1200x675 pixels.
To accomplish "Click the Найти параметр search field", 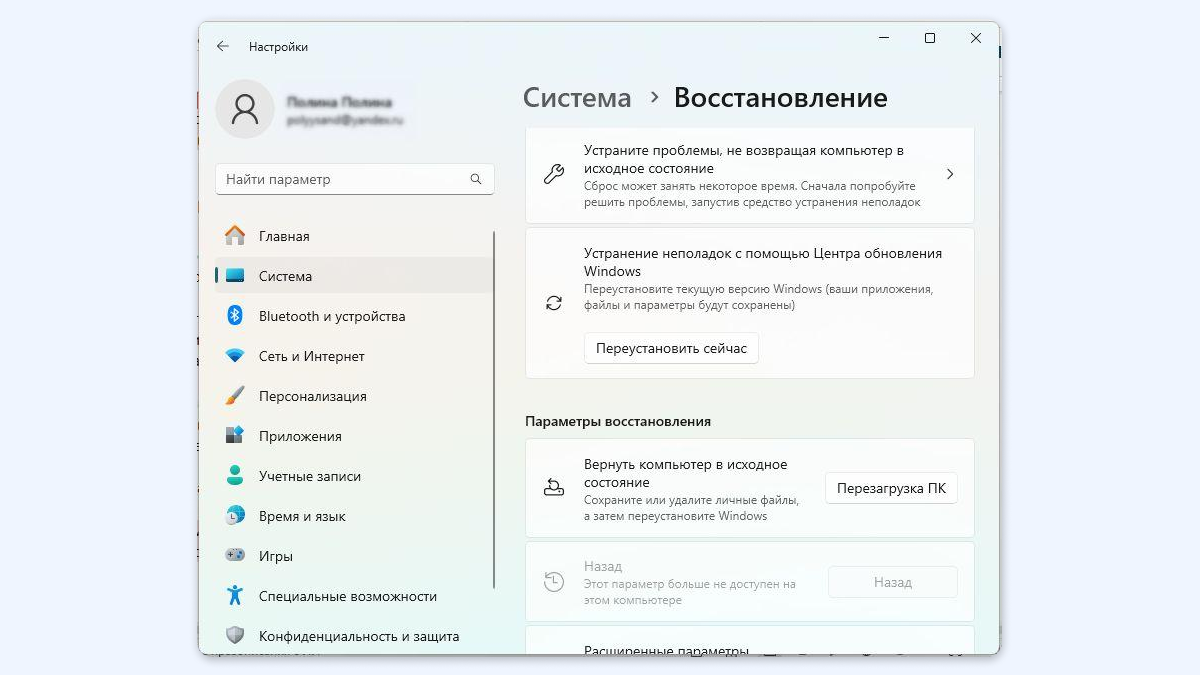I will click(x=355, y=180).
